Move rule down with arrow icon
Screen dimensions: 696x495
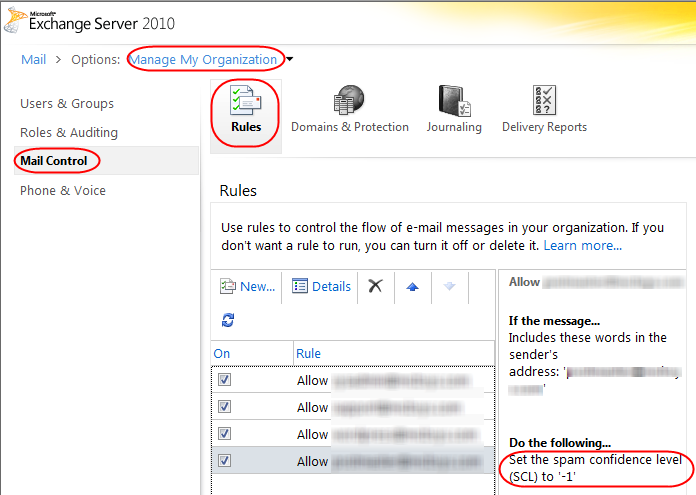[449, 286]
